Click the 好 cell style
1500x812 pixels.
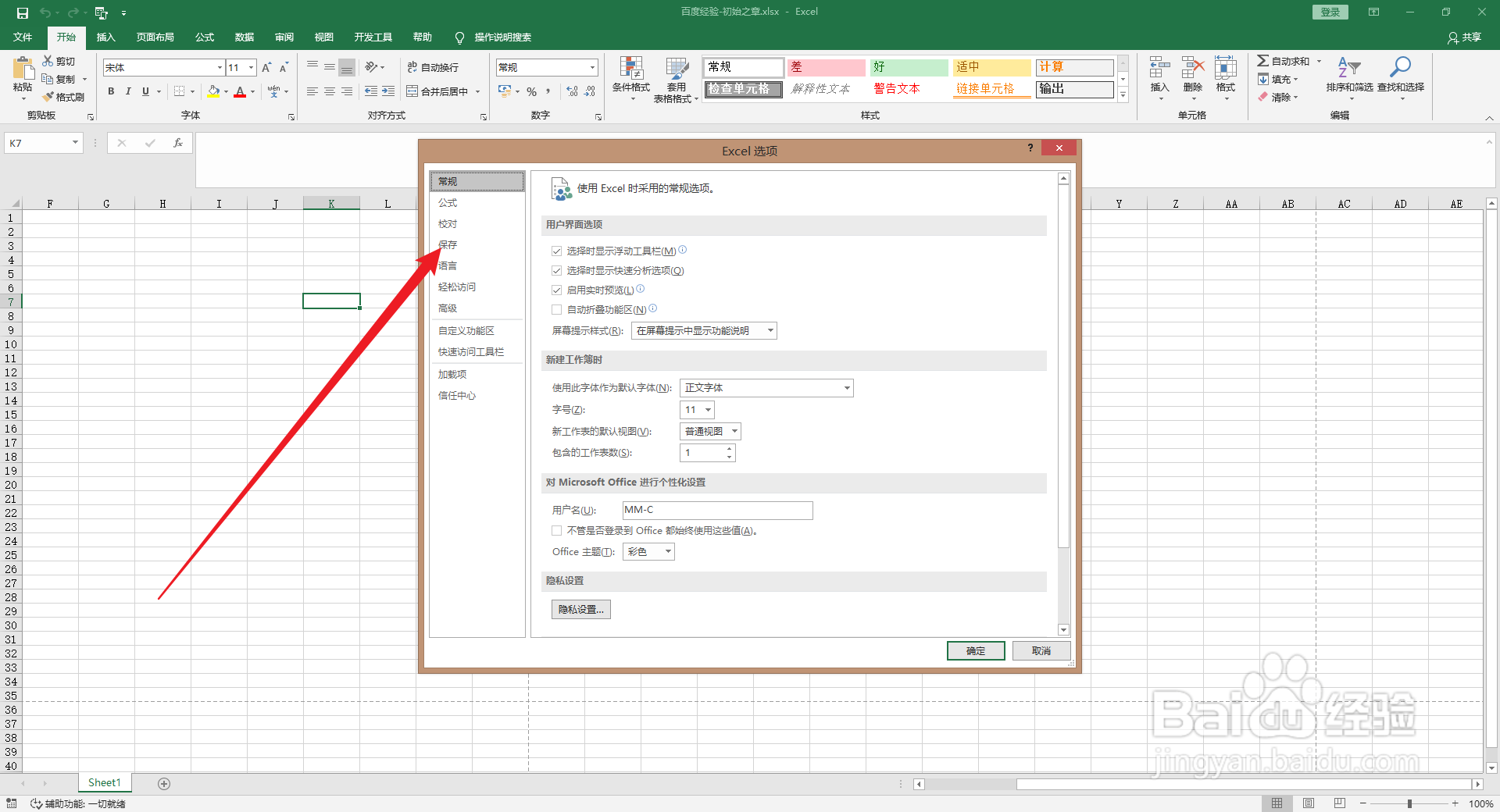click(909, 67)
